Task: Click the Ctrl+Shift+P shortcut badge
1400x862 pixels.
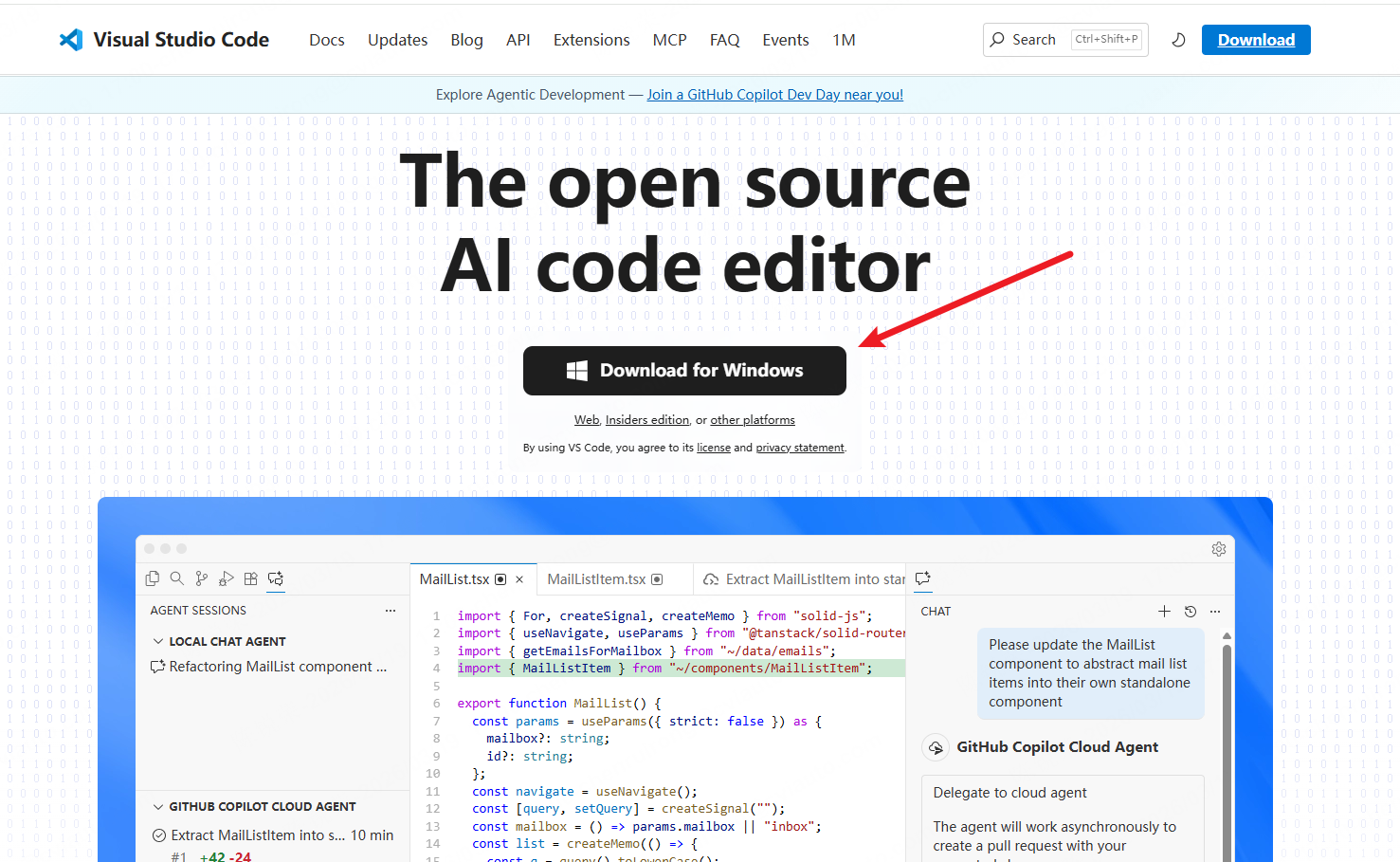Action: tap(1106, 39)
